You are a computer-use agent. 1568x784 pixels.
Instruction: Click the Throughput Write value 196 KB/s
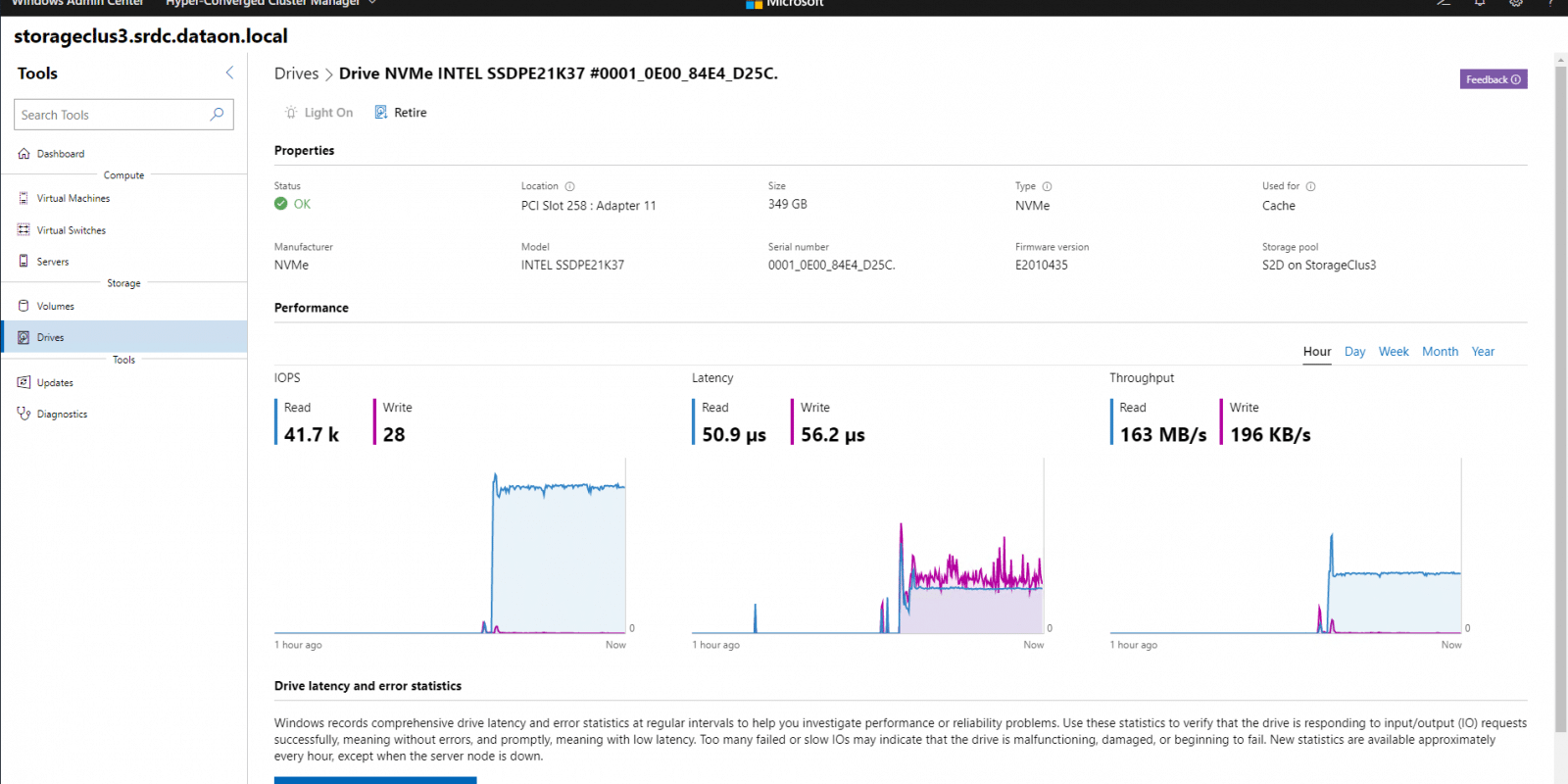coord(1270,434)
